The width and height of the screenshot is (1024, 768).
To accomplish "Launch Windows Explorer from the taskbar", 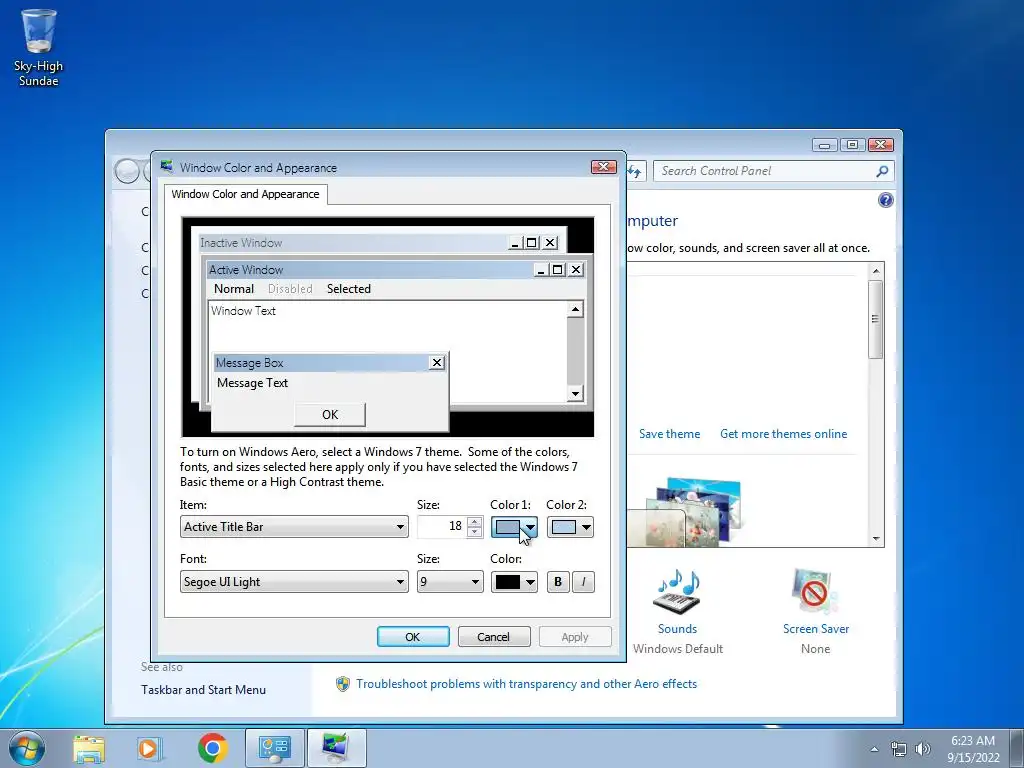I will pyautogui.click(x=89, y=748).
